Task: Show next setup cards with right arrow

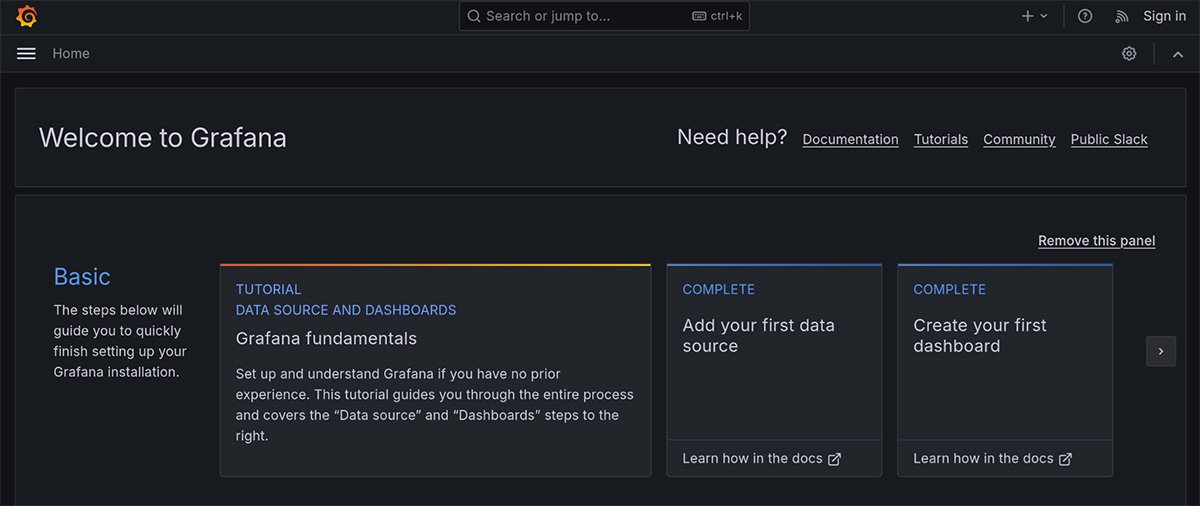Action: [x=1160, y=351]
